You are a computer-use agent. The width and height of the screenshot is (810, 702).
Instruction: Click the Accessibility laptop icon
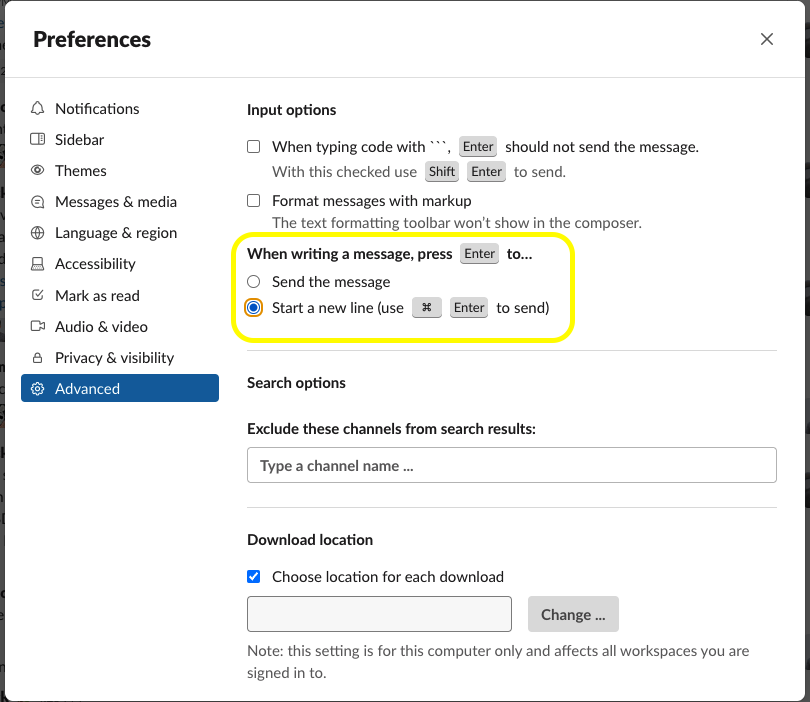point(38,264)
